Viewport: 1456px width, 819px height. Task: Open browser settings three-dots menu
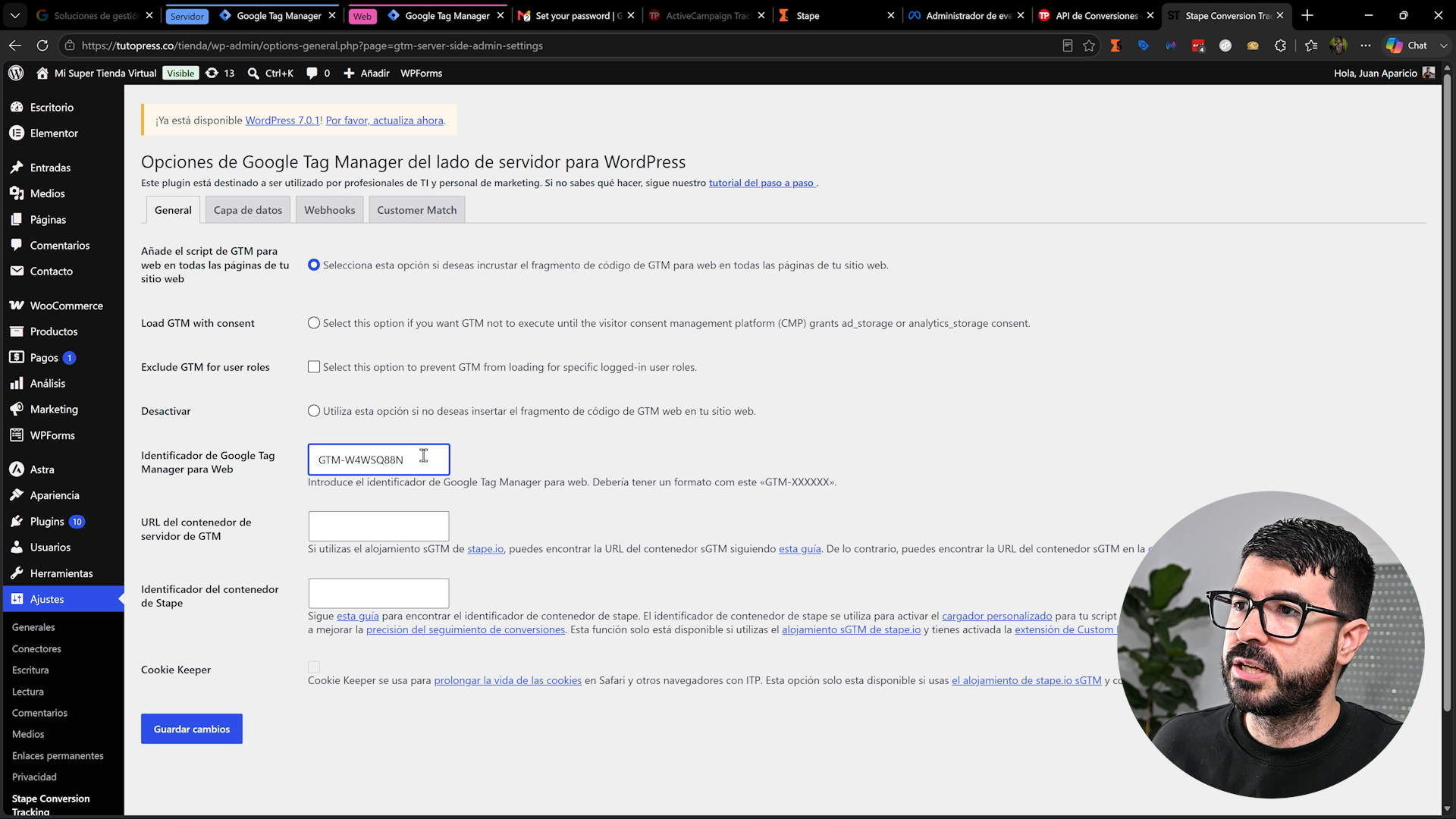tap(1366, 45)
